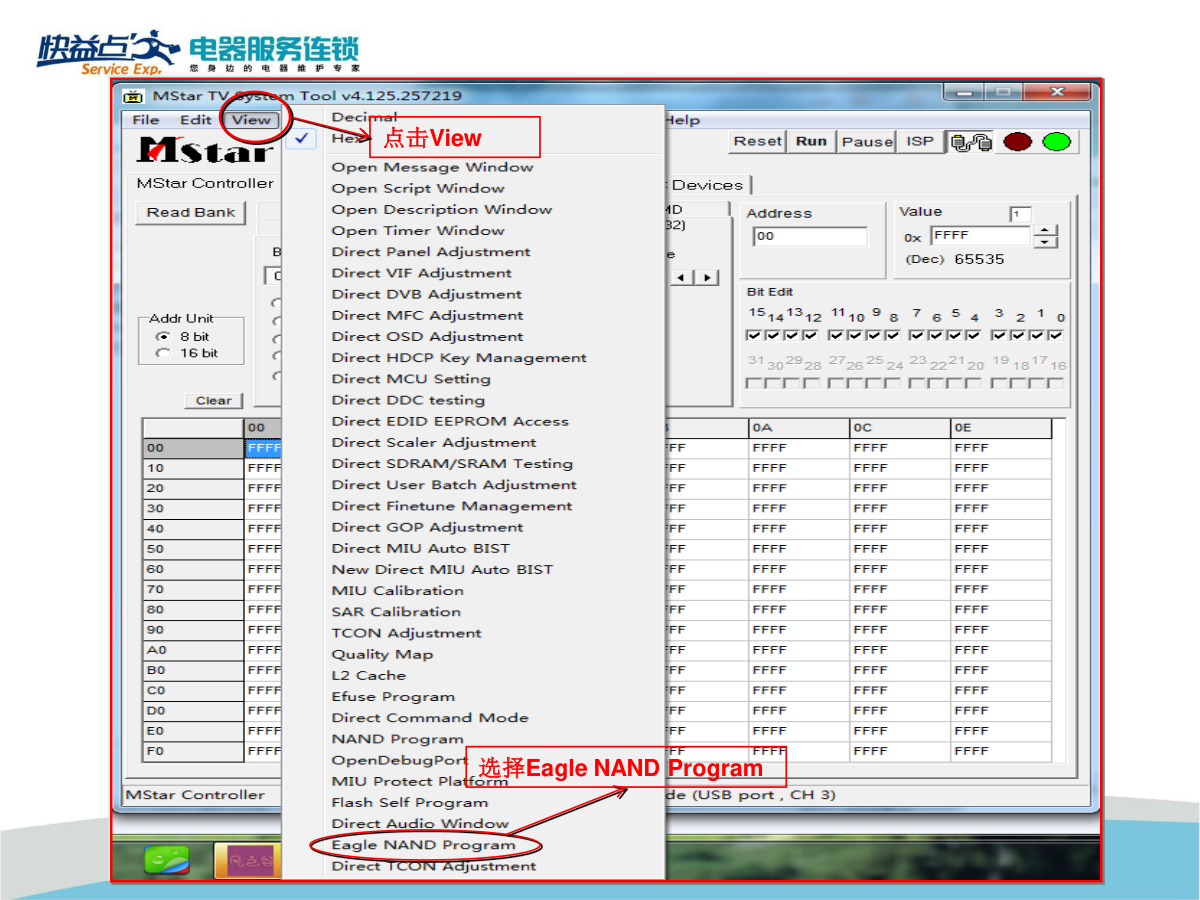1200x900 pixels.
Task: Toggle bit 15 checkbox
Action: click(755, 335)
